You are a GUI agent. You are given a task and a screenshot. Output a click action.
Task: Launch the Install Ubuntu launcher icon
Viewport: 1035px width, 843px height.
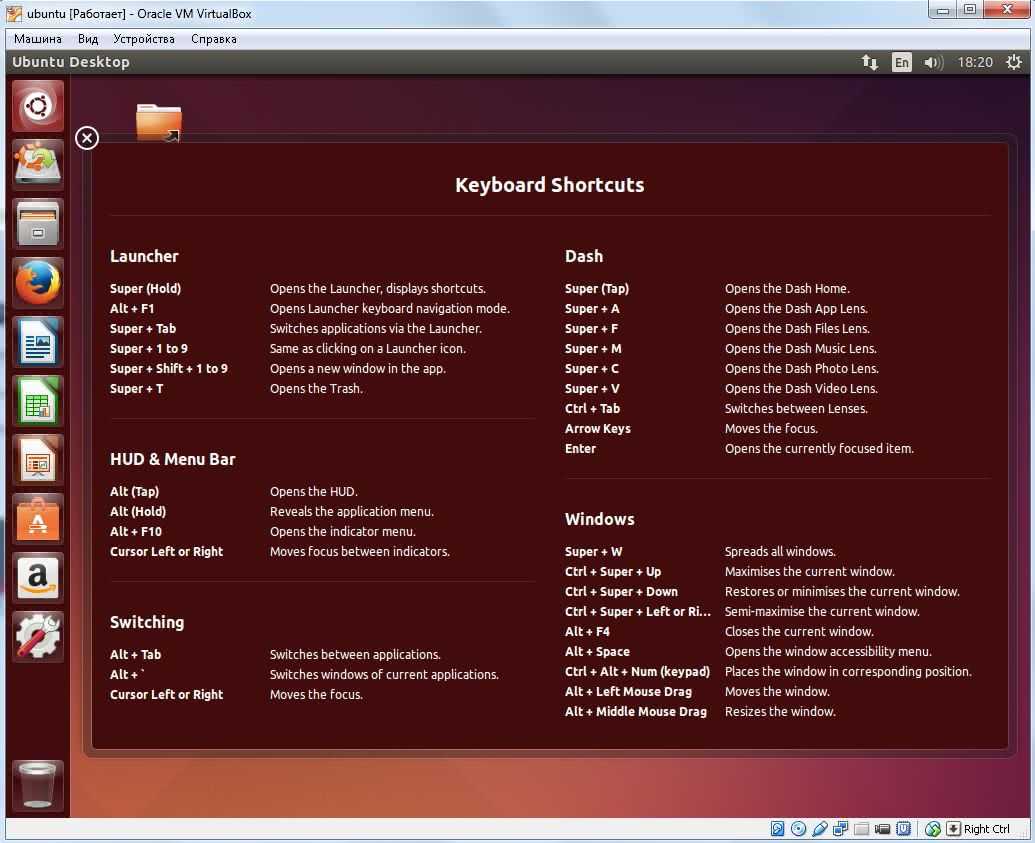pos(38,165)
